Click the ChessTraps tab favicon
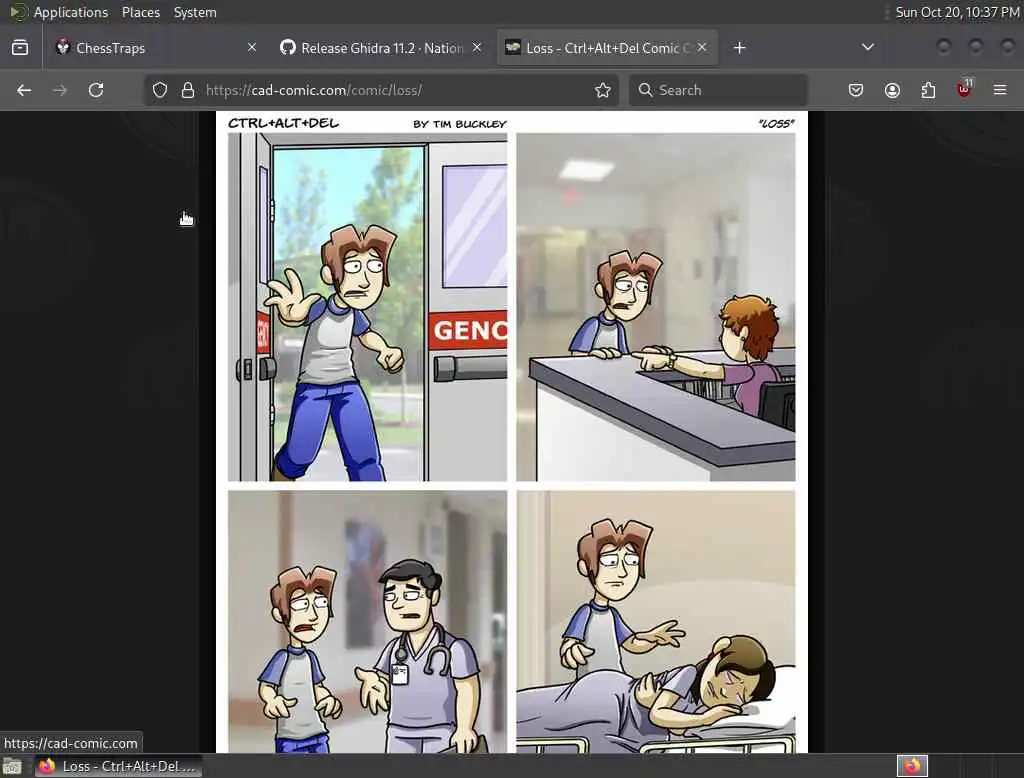 [x=63, y=48]
